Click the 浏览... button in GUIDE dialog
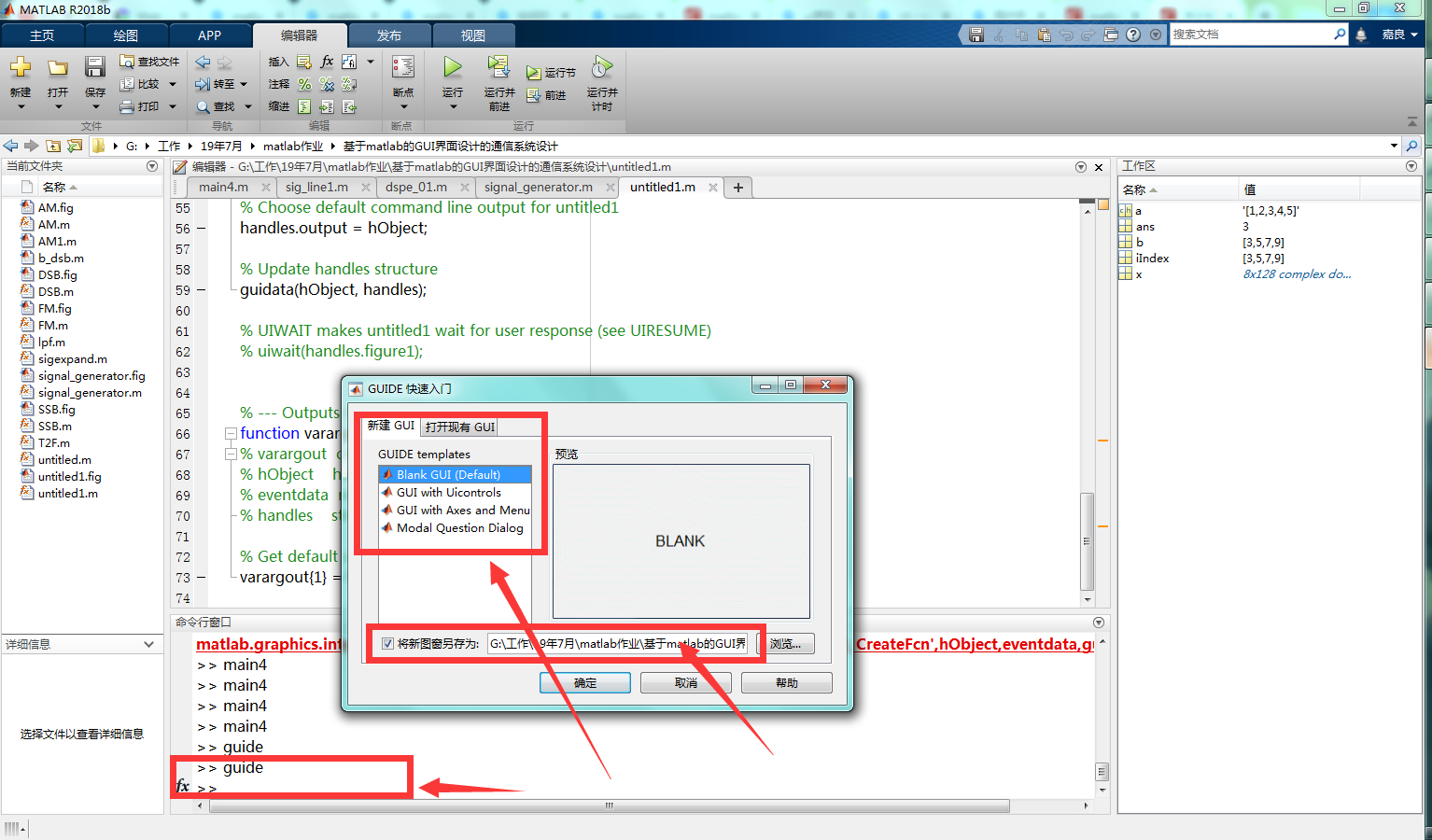This screenshot has height=840, width=1432. tap(785, 644)
